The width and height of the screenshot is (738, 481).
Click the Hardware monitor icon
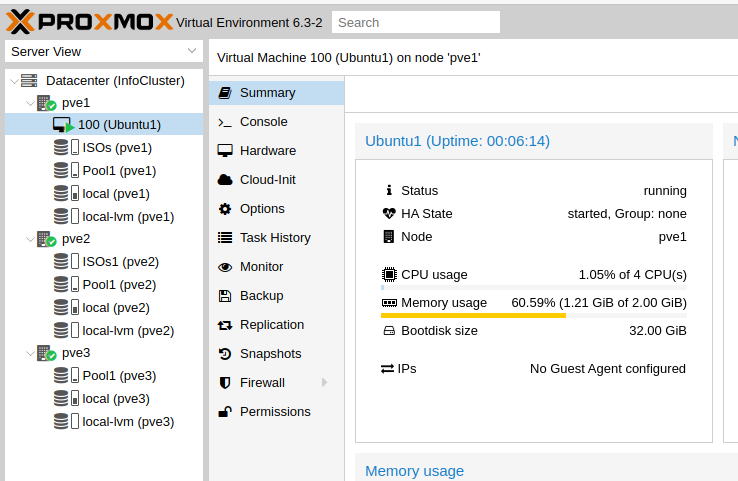tap(225, 151)
